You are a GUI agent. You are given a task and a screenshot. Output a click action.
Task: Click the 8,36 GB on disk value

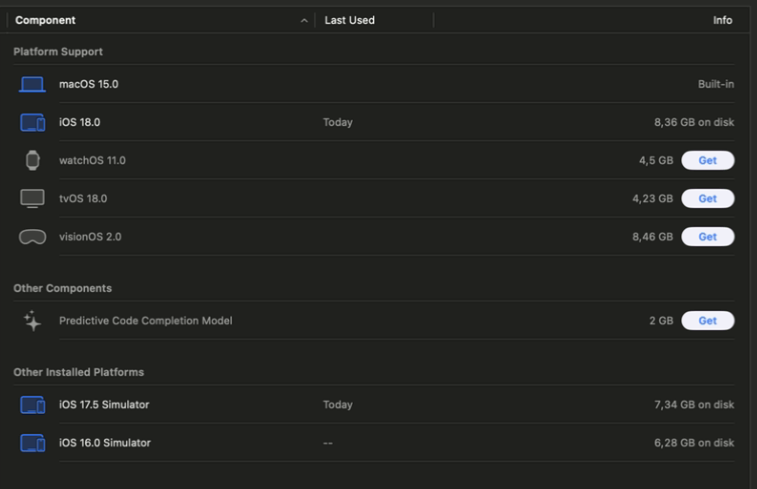694,122
